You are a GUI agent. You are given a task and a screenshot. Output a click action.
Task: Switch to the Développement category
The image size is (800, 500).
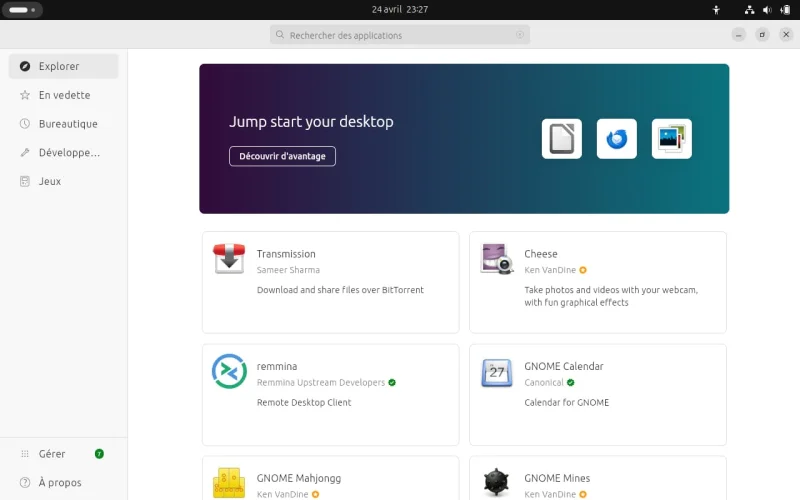[63, 153]
